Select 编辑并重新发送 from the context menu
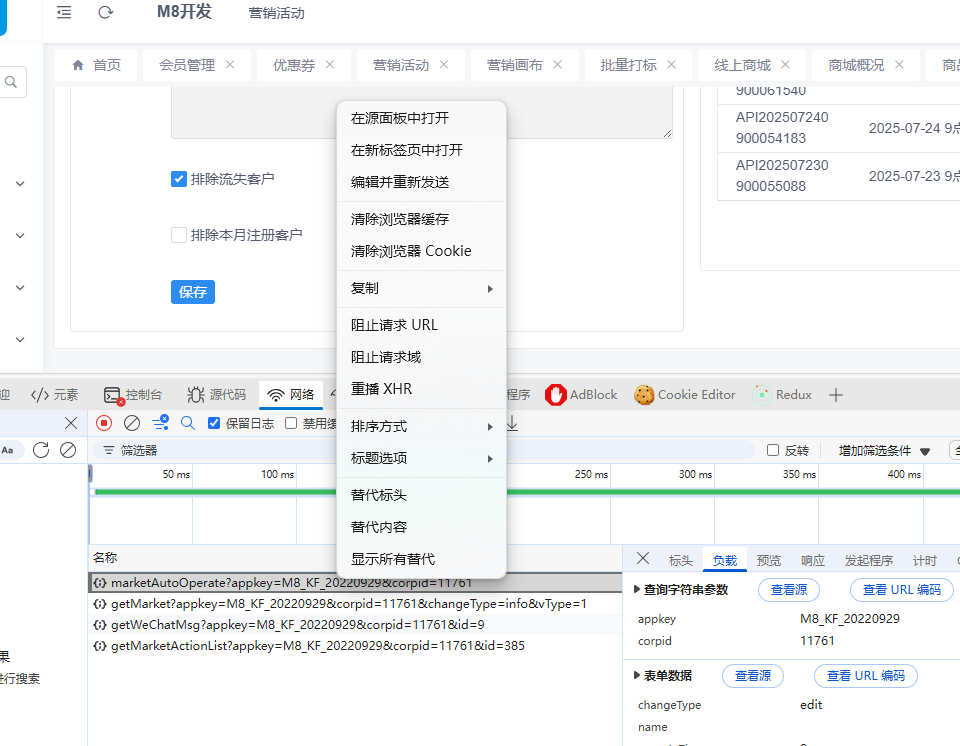 coord(400,182)
